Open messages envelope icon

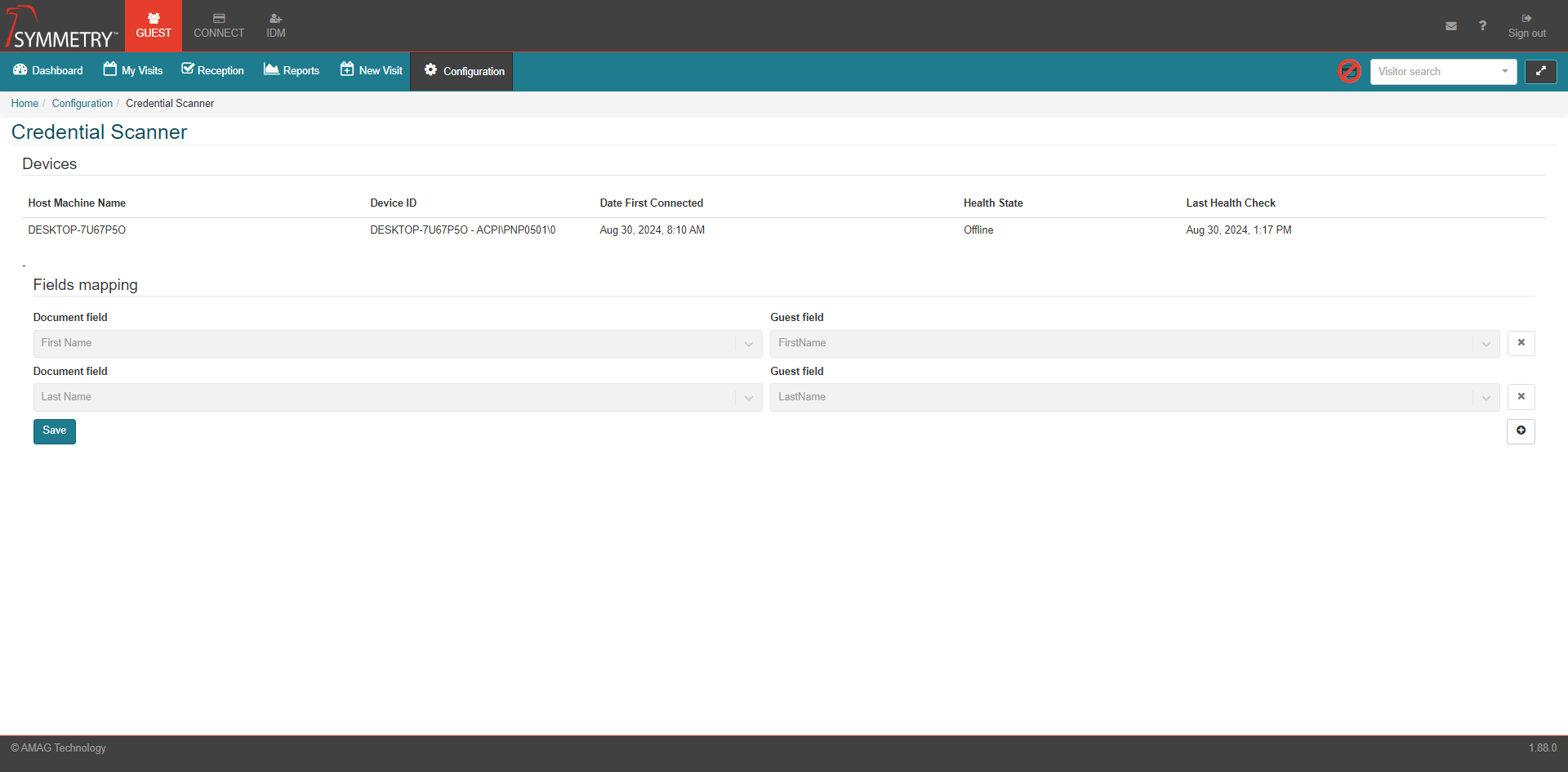1451,26
